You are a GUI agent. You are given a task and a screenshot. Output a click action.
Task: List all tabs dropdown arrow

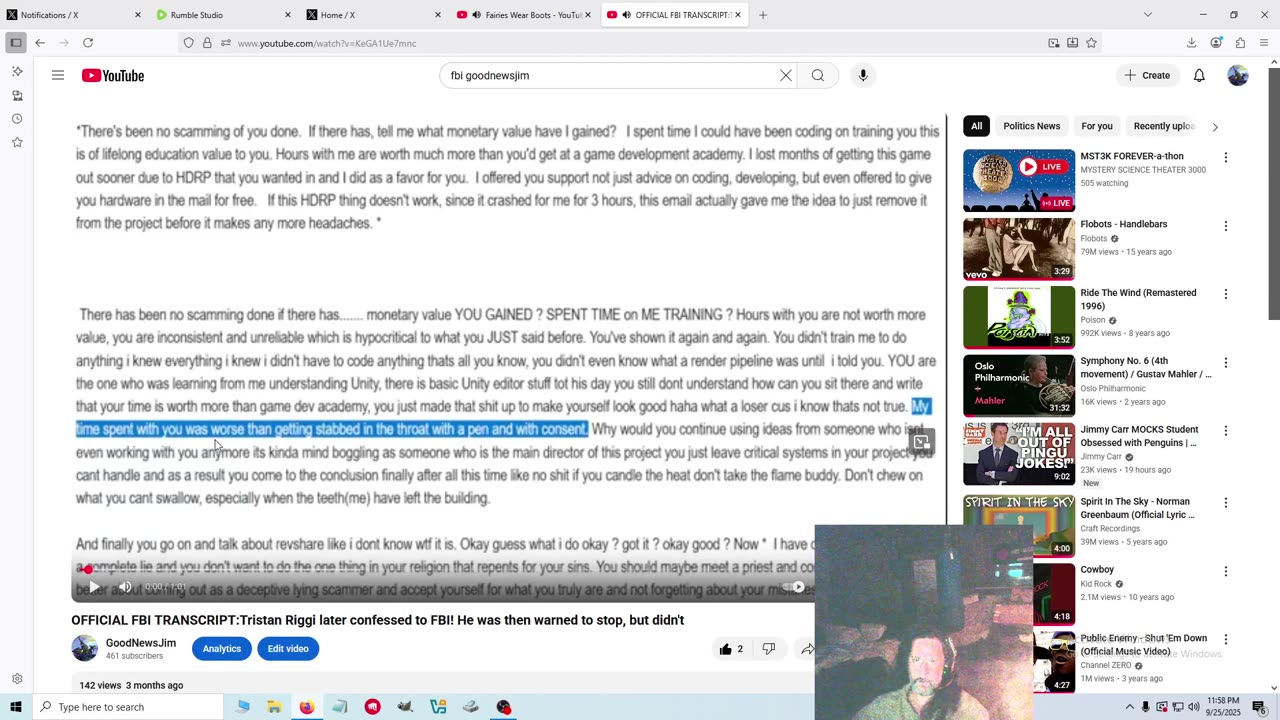tap(1147, 15)
